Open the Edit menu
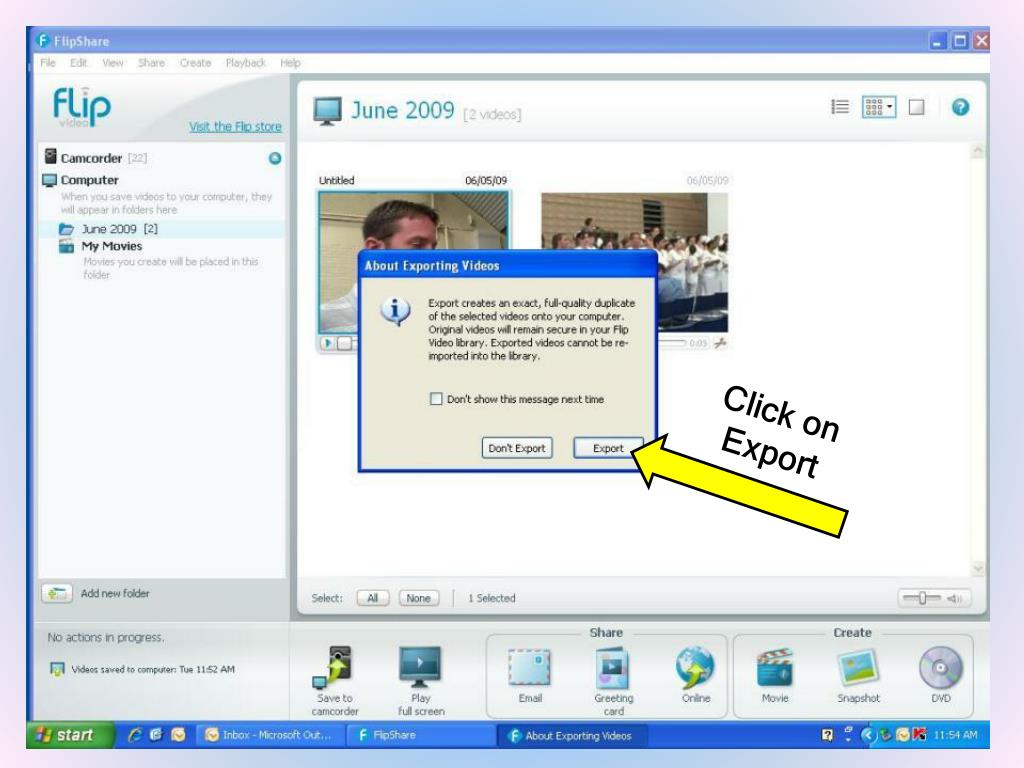Viewport: 1024px width, 768px height. [x=78, y=63]
